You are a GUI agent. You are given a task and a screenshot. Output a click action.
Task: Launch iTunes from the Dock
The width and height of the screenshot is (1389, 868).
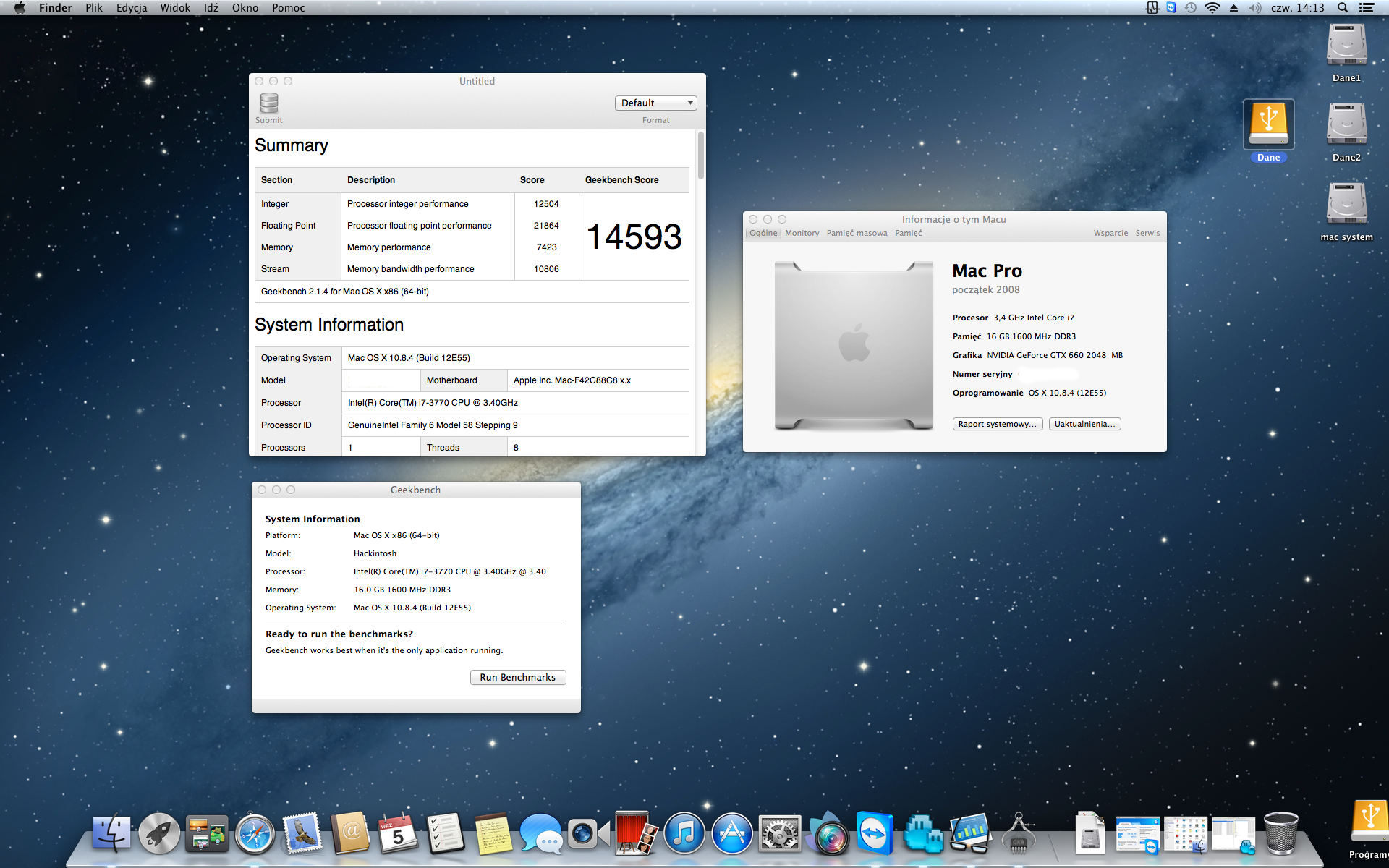[x=684, y=833]
